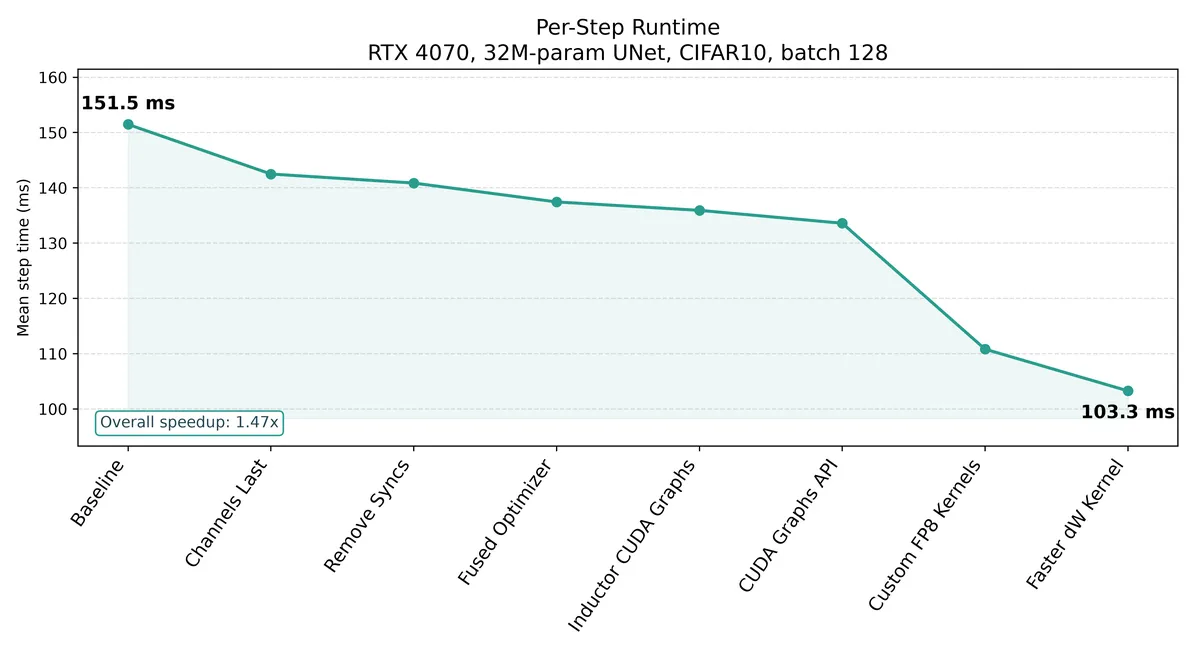Click the 'Remove Syncs' x-axis label
Viewport: 1200px width, 654px height.
(x=369, y=515)
